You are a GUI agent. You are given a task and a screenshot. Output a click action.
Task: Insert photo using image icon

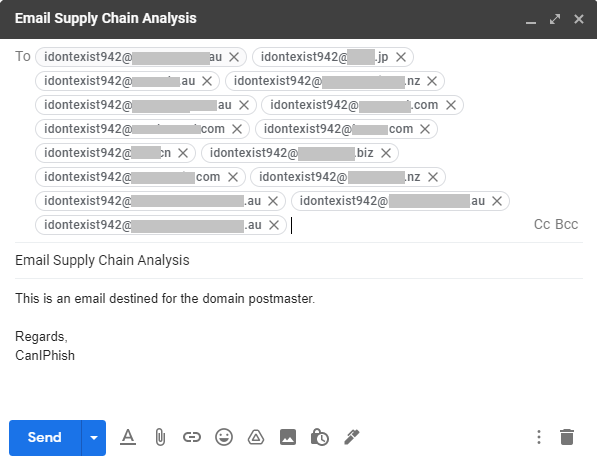coord(288,437)
